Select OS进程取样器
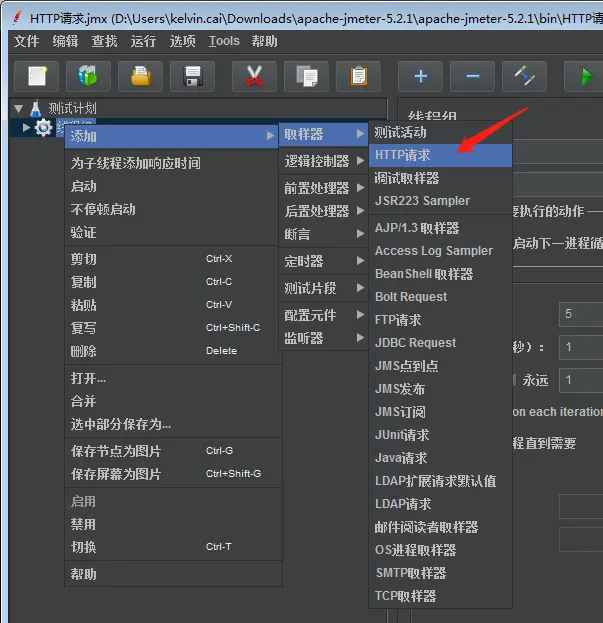The height and width of the screenshot is (623, 603). click(440, 550)
